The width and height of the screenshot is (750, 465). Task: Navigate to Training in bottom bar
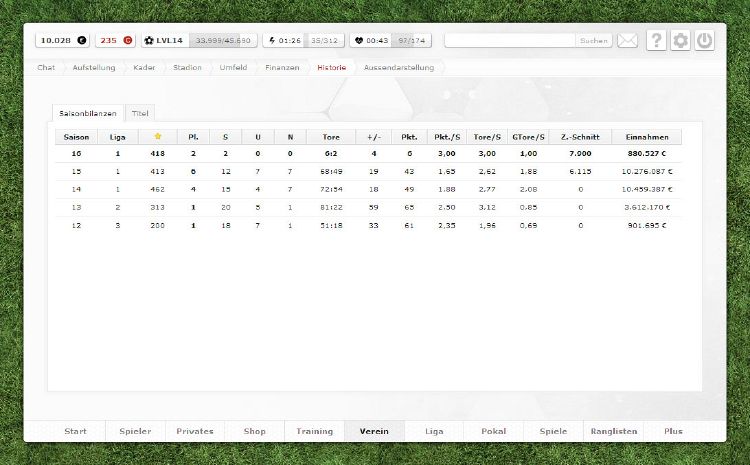[314, 431]
